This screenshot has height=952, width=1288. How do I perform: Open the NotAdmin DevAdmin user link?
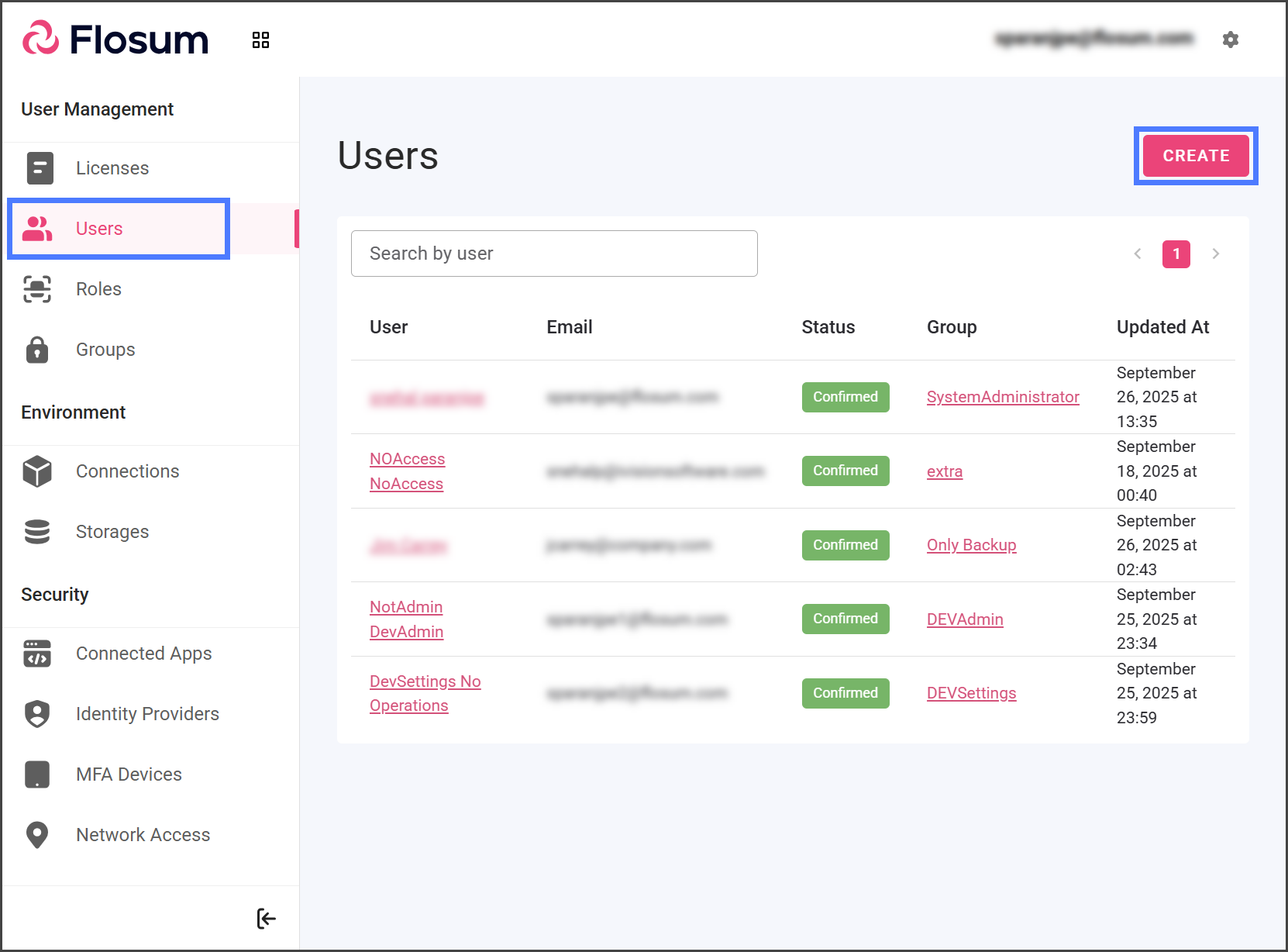pyautogui.click(x=406, y=619)
